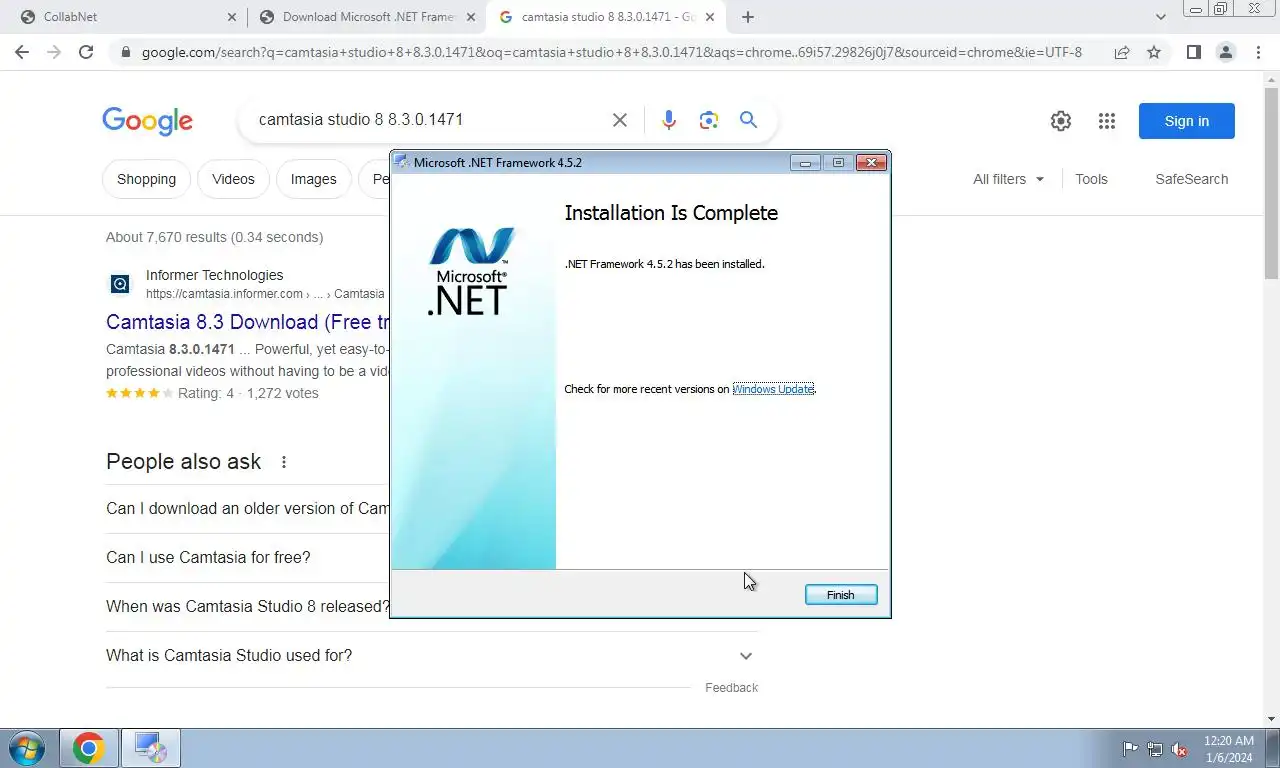Expand the tab search chevron

(x=1161, y=17)
